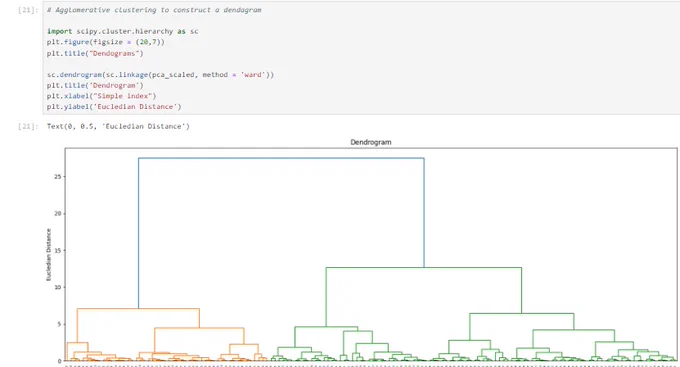Select the input cell prompt [21]
The height and width of the screenshot is (367, 680).
tap(28, 10)
